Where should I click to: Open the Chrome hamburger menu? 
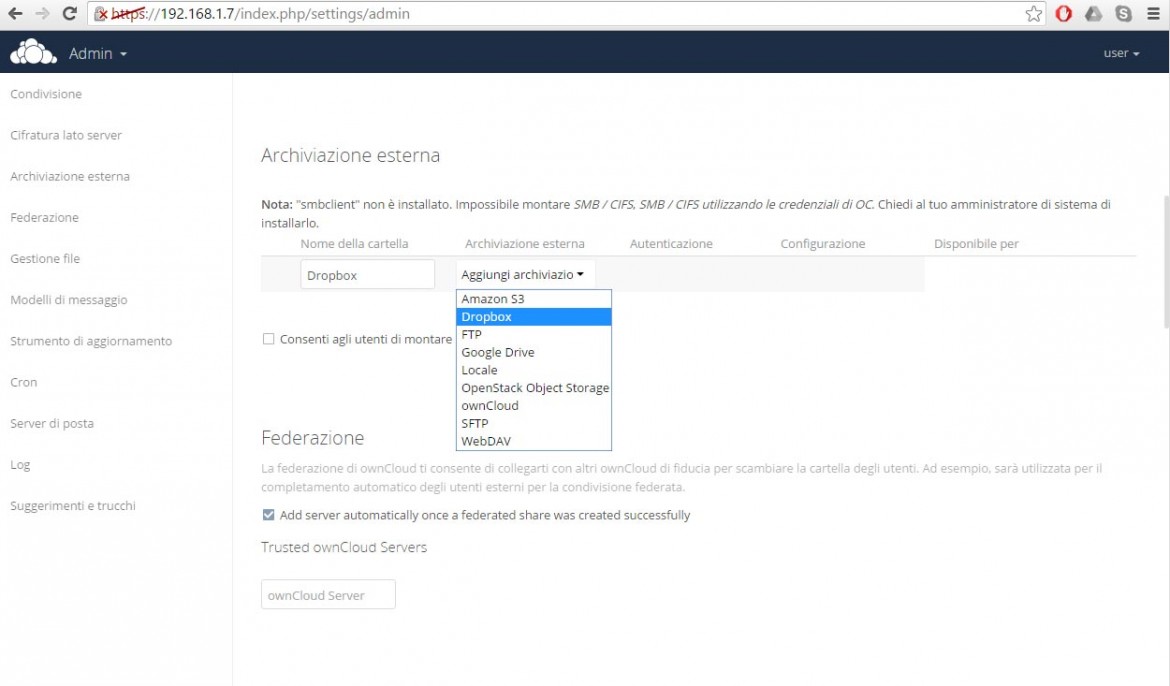coord(1154,13)
